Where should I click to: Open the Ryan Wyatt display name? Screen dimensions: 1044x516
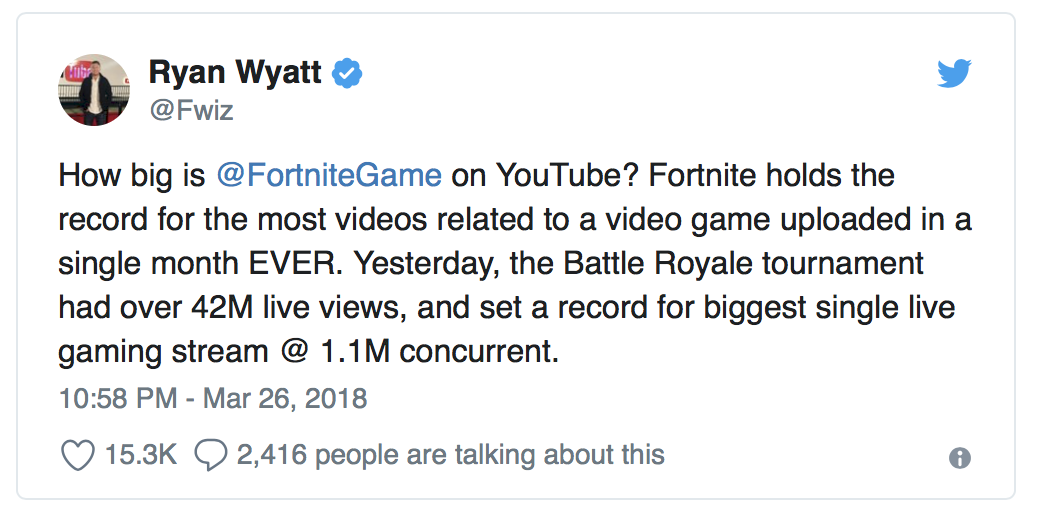tap(235, 73)
